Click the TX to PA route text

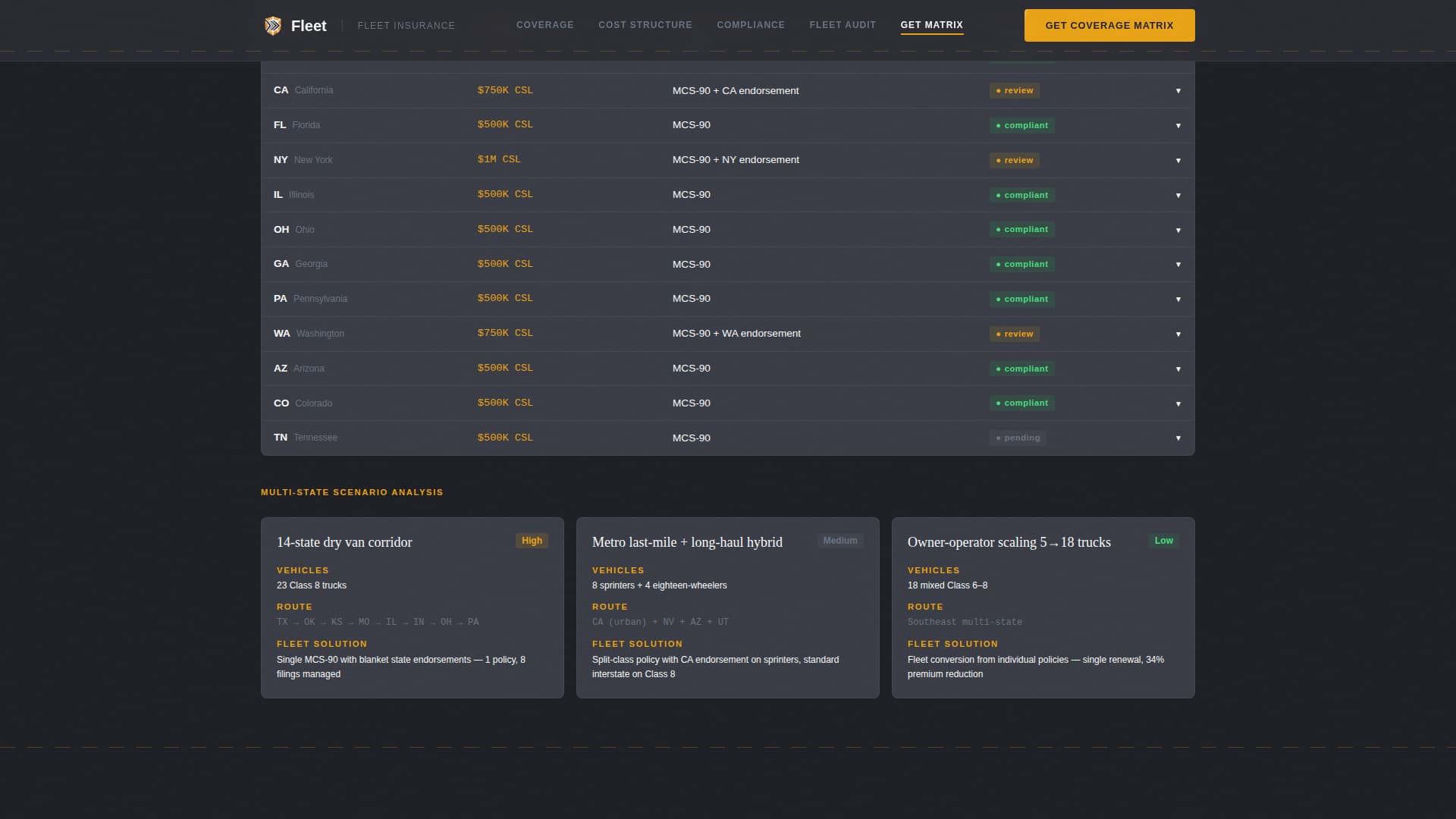pyautogui.click(x=378, y=622)
